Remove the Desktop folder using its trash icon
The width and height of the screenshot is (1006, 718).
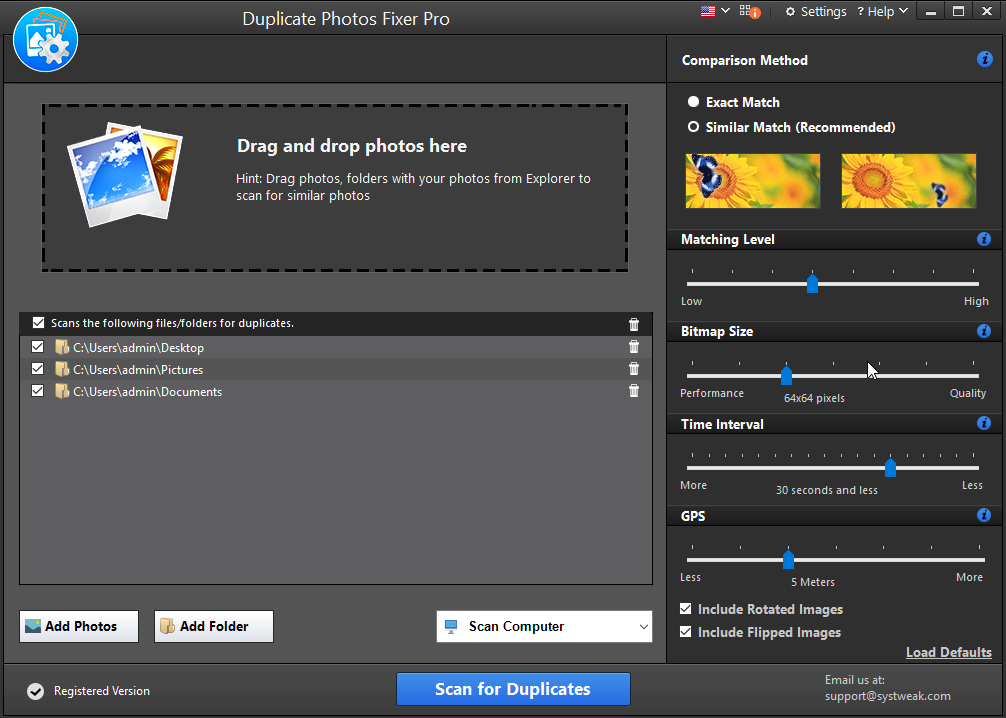tap(633, 346)
